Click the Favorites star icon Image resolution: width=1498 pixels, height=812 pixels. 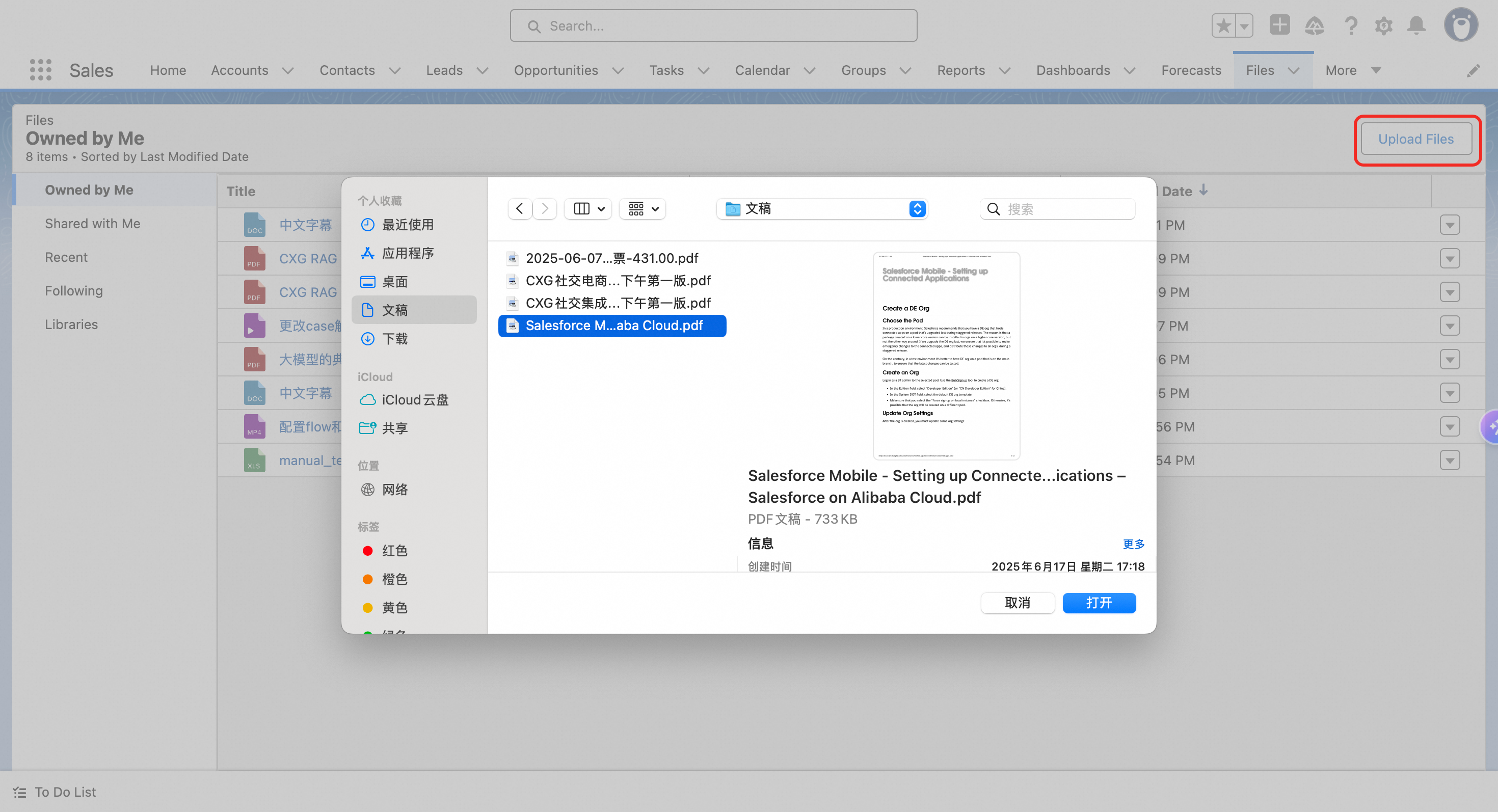tap(1223, 25)
